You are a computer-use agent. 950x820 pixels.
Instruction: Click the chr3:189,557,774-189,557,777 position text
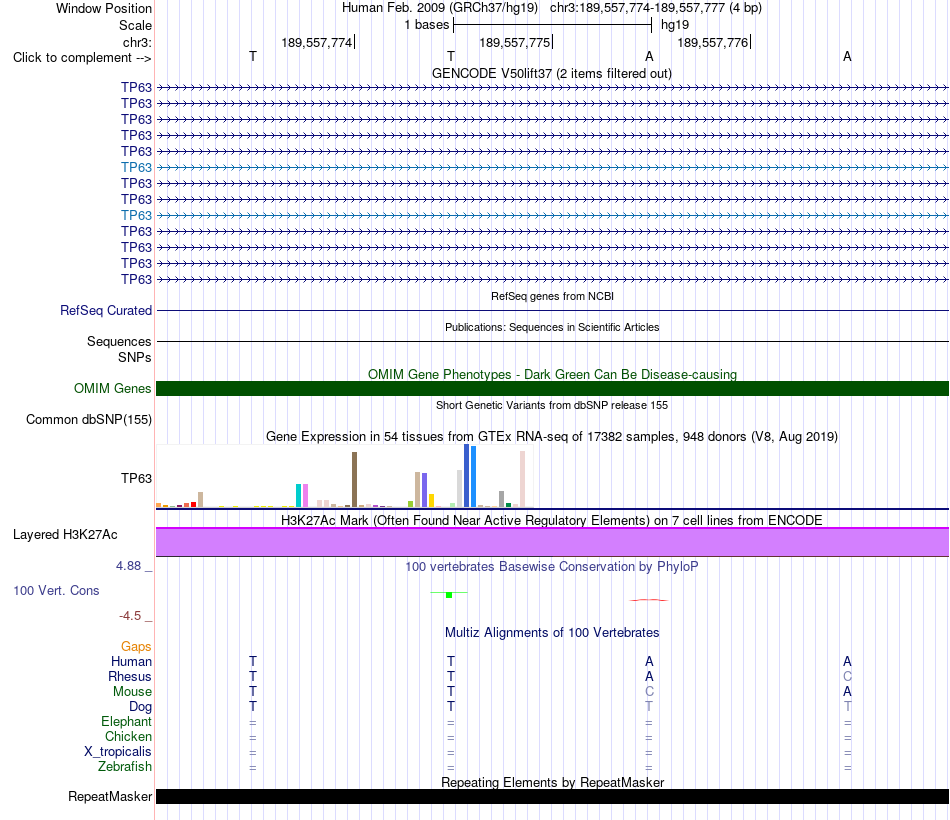click(x=656, y=8)
